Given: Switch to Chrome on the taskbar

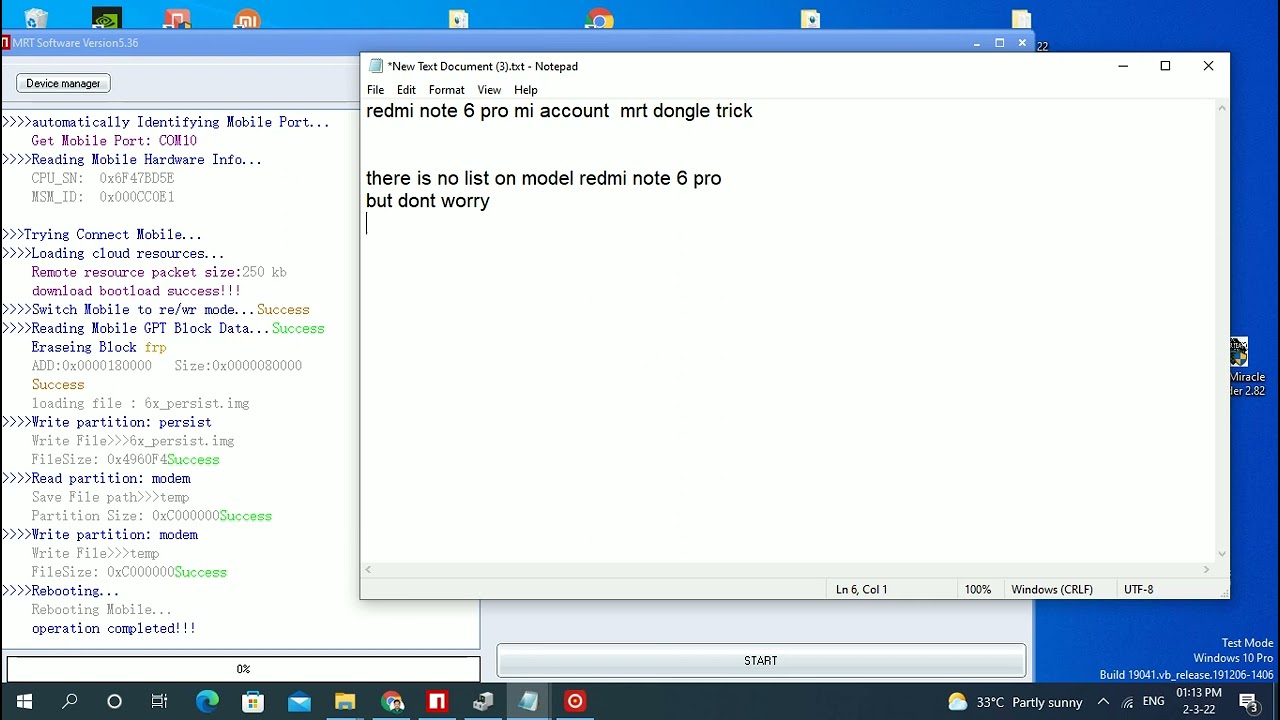Looking at the screenshot, I should pos(391,702).
